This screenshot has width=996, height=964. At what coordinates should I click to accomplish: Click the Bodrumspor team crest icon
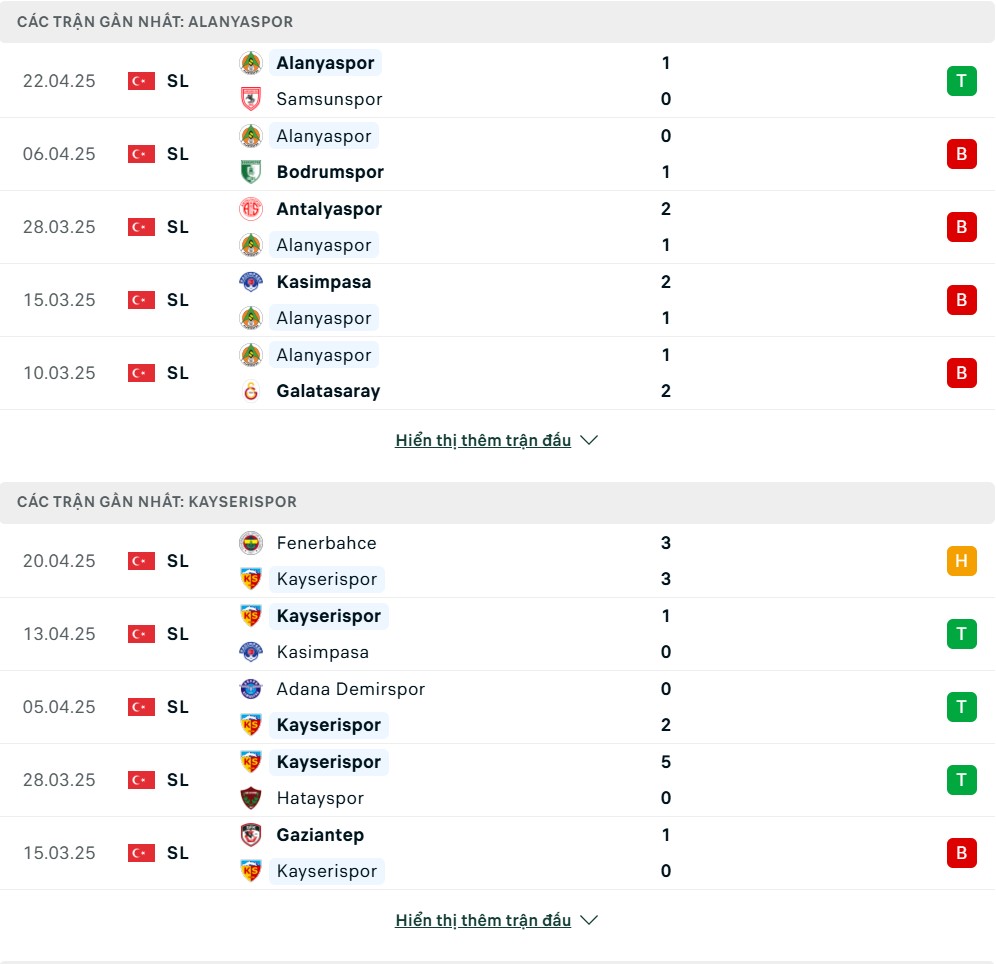(251, 172)
